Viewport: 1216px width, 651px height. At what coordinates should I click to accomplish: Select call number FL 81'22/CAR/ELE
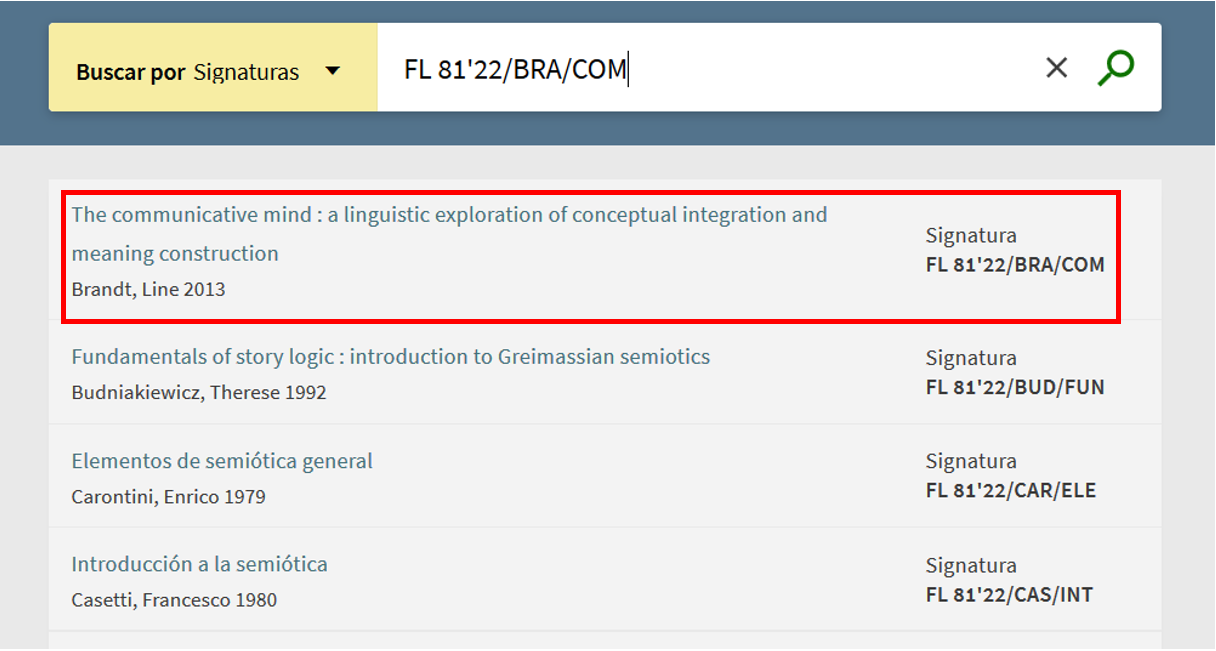point(1011,491)
